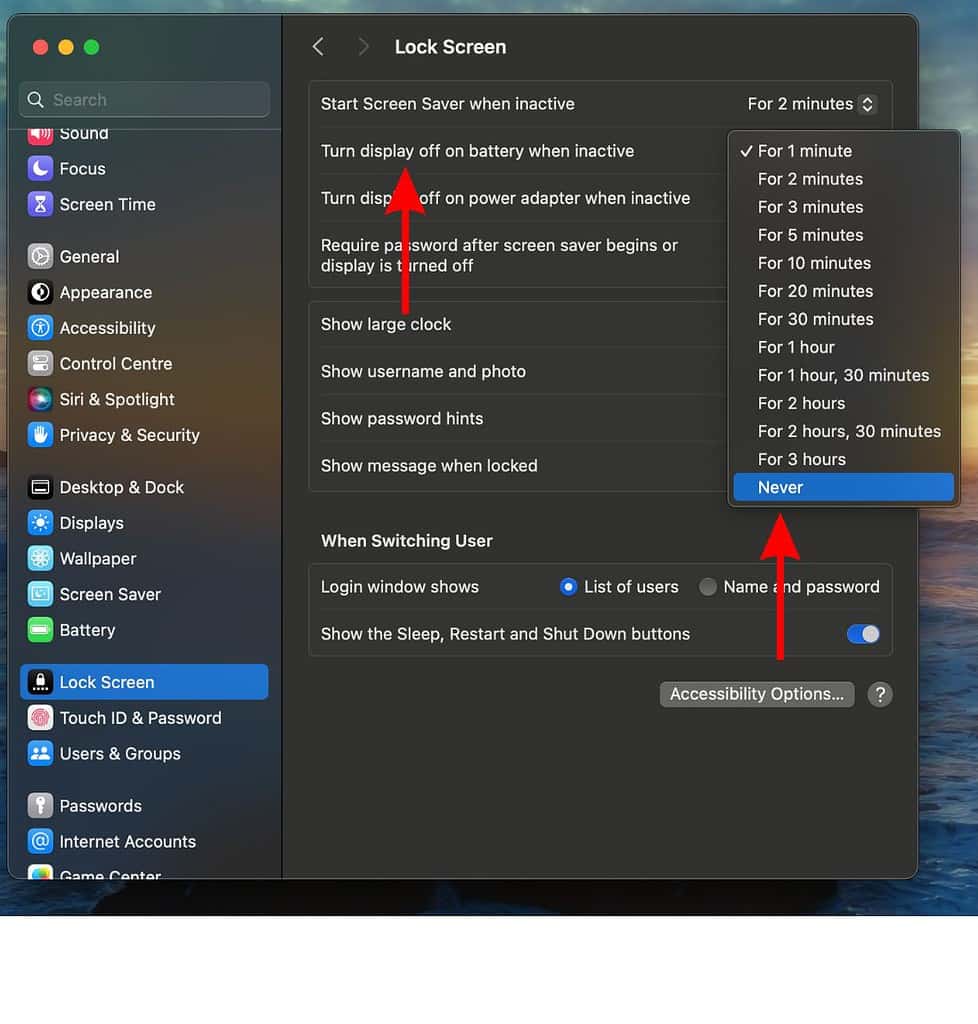Viewport: 978px width, 1024px height.
Task: Open the Control Centre settings icon
Action: pos(39,363)
